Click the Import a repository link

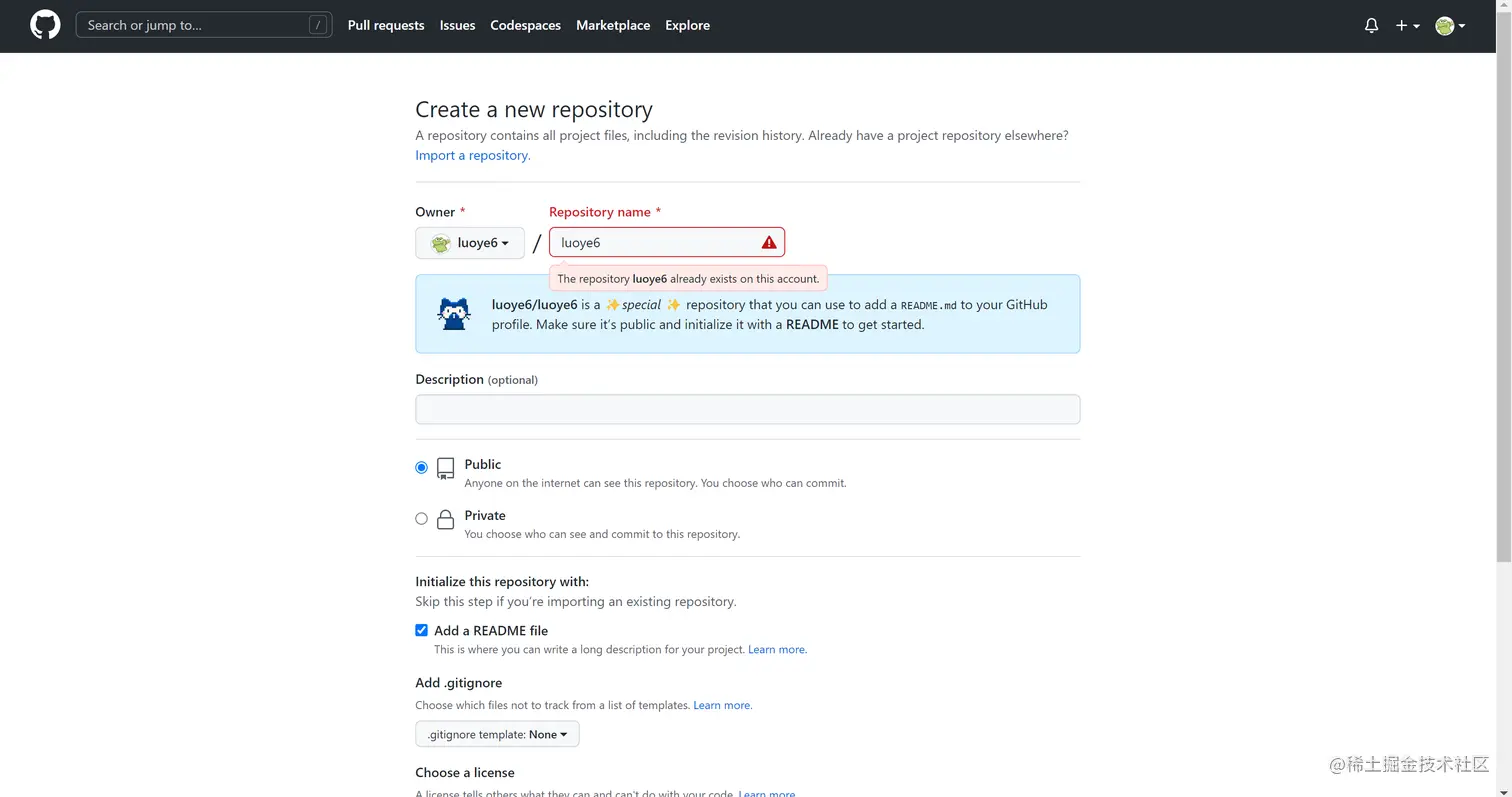pyautogui.click(x=473, y=155)
